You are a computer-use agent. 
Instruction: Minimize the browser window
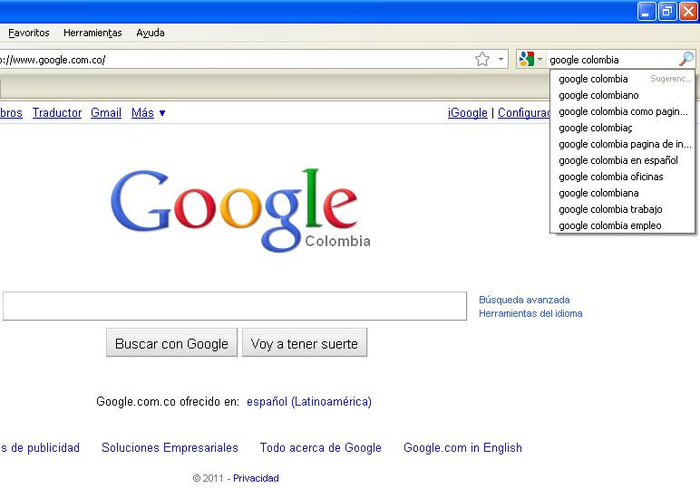[x=646, y=12]
